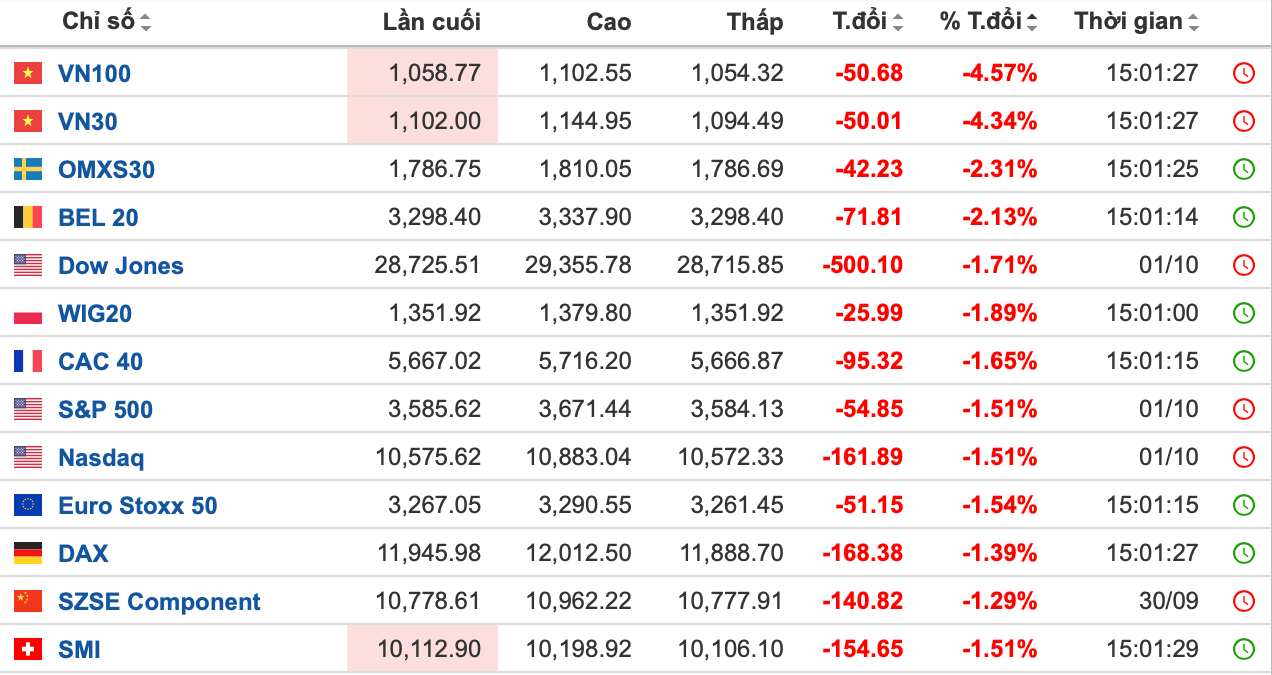Screen dimensions: 1272x675
Task: Click the Lần cuối column header
Action: tap(431, 22)
